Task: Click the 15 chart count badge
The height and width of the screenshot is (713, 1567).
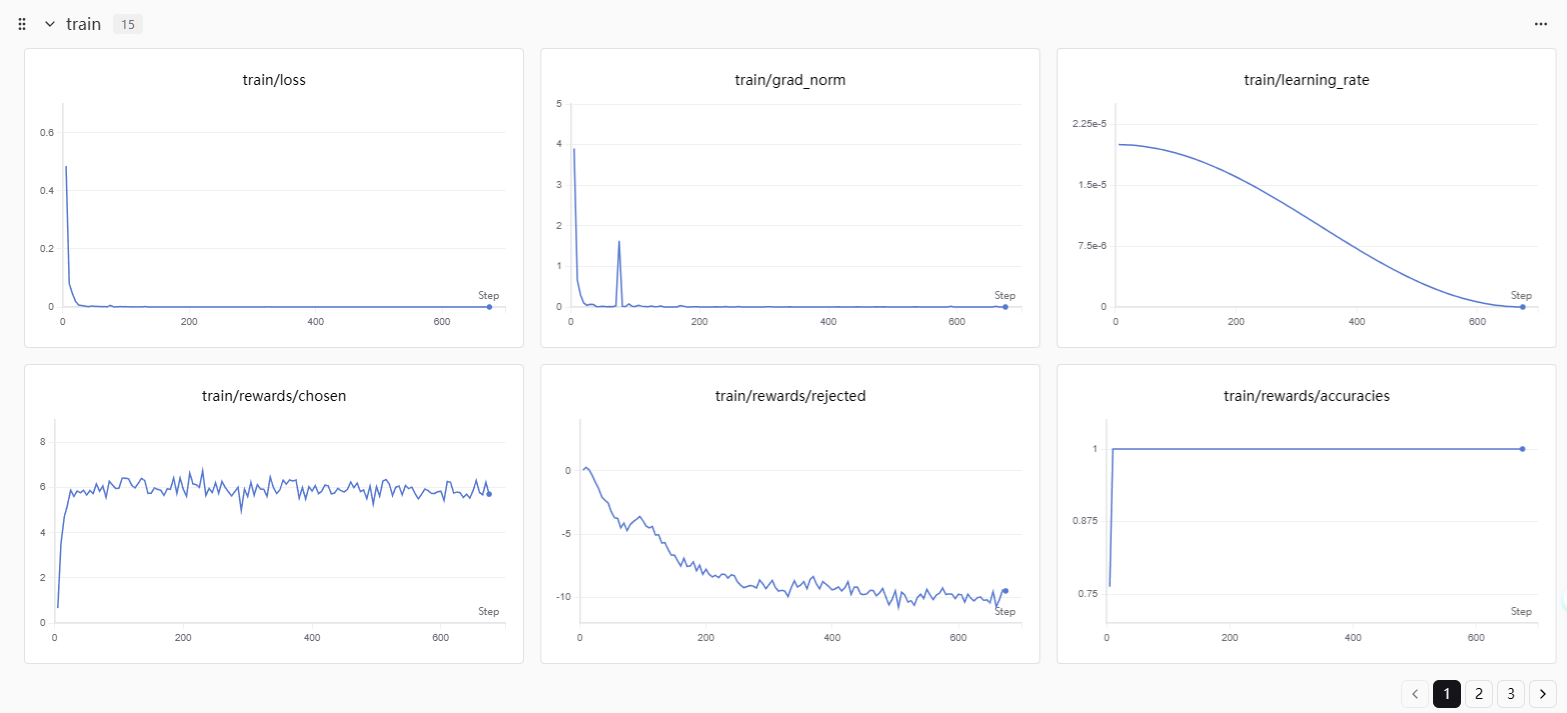Action: (127, 24)
